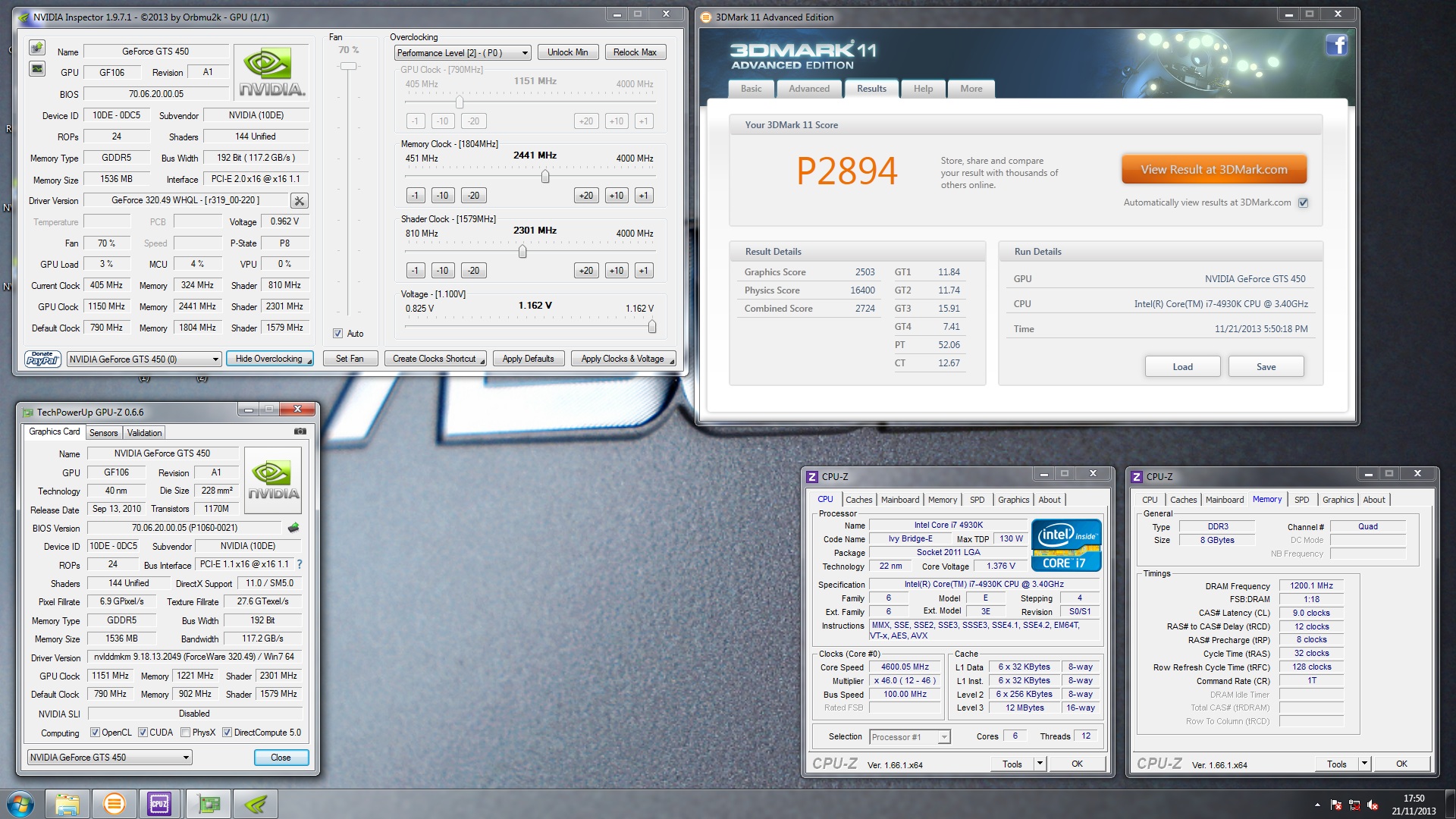Click the Set Fan button
Viewport: 1456px width, 819px height.
coord(350,359)
